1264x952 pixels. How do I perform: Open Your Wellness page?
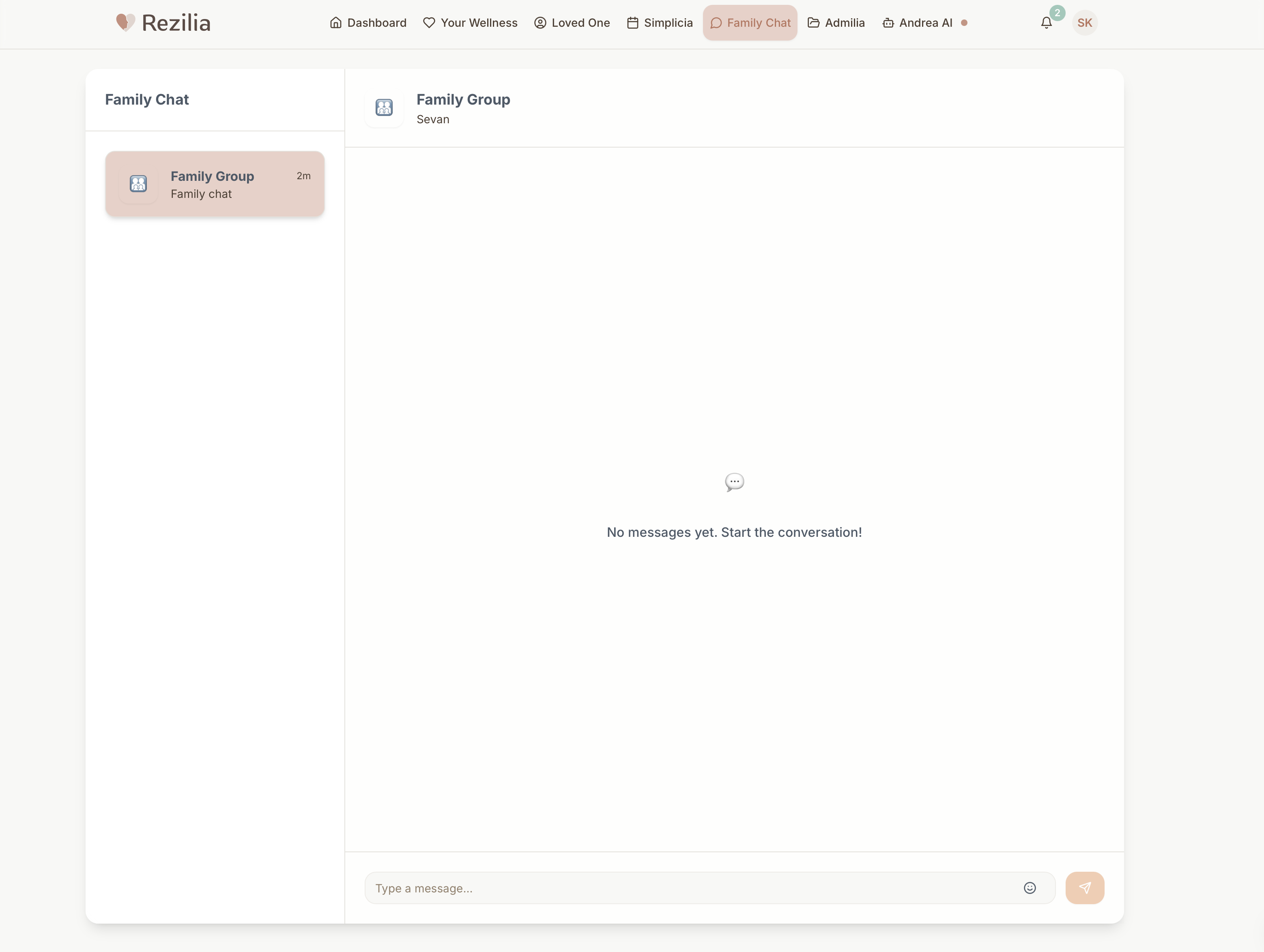pyautogui.click(x=470, y=23)
